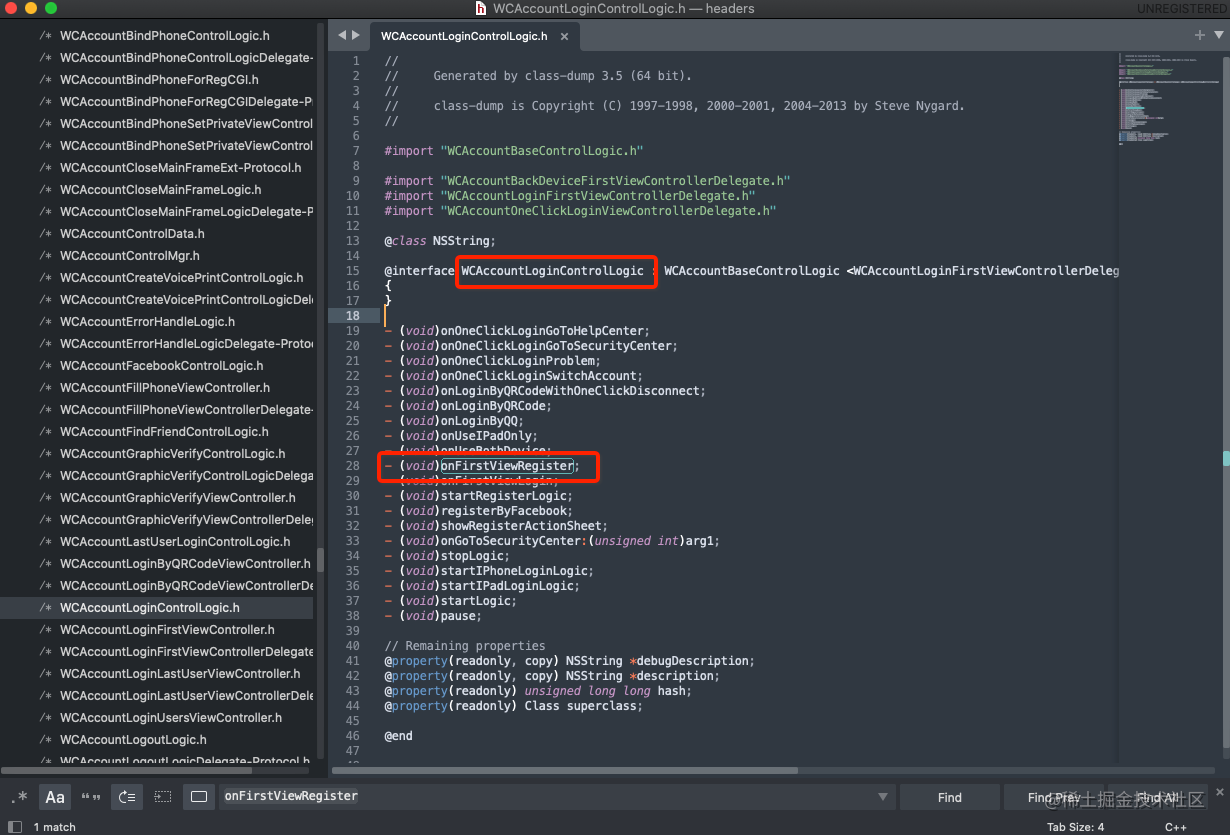The image size is (1230, 835).
Task: Click the Find Prev button
Action: [1053, 797]
